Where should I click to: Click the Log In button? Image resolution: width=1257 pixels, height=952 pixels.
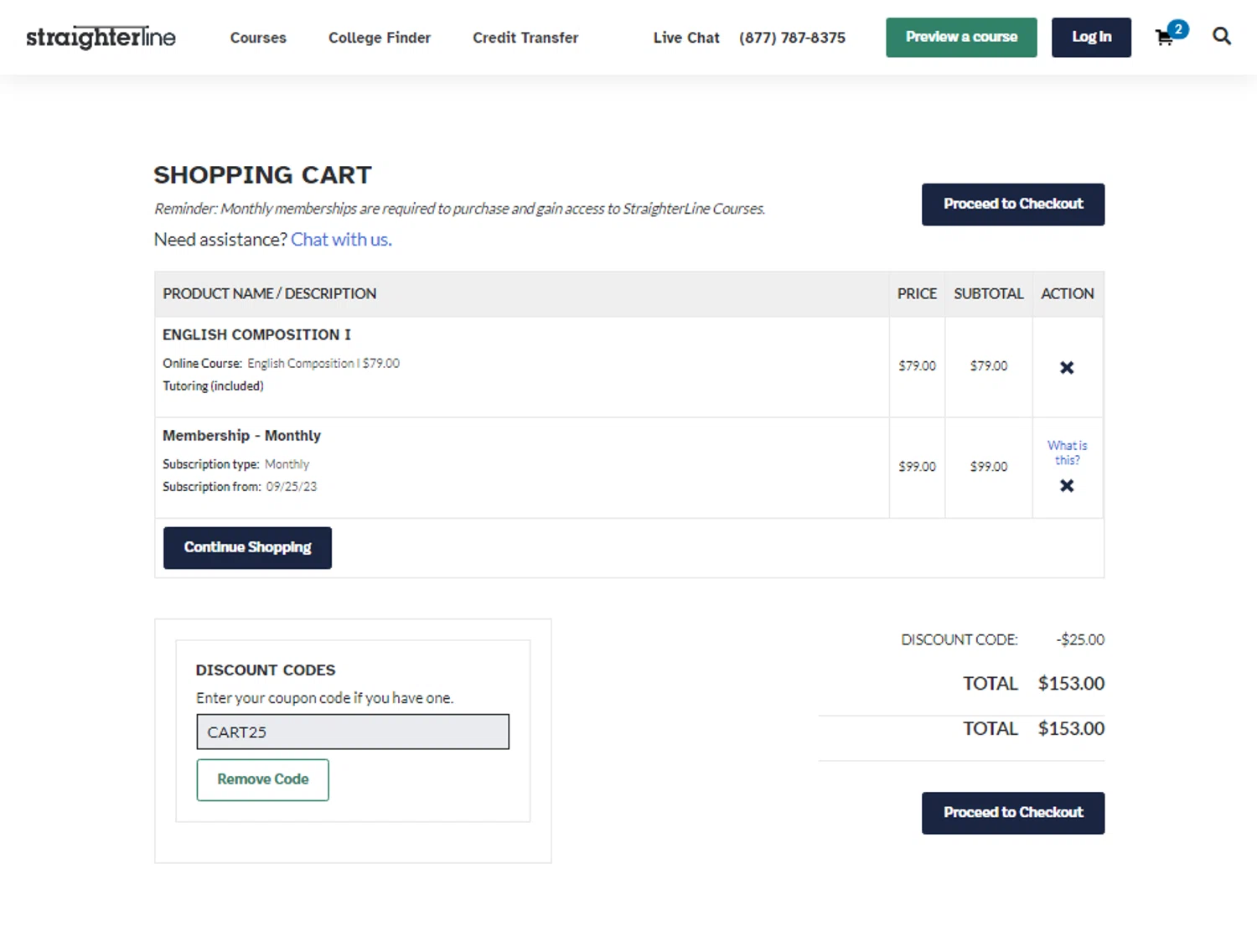coord(1091,37)
